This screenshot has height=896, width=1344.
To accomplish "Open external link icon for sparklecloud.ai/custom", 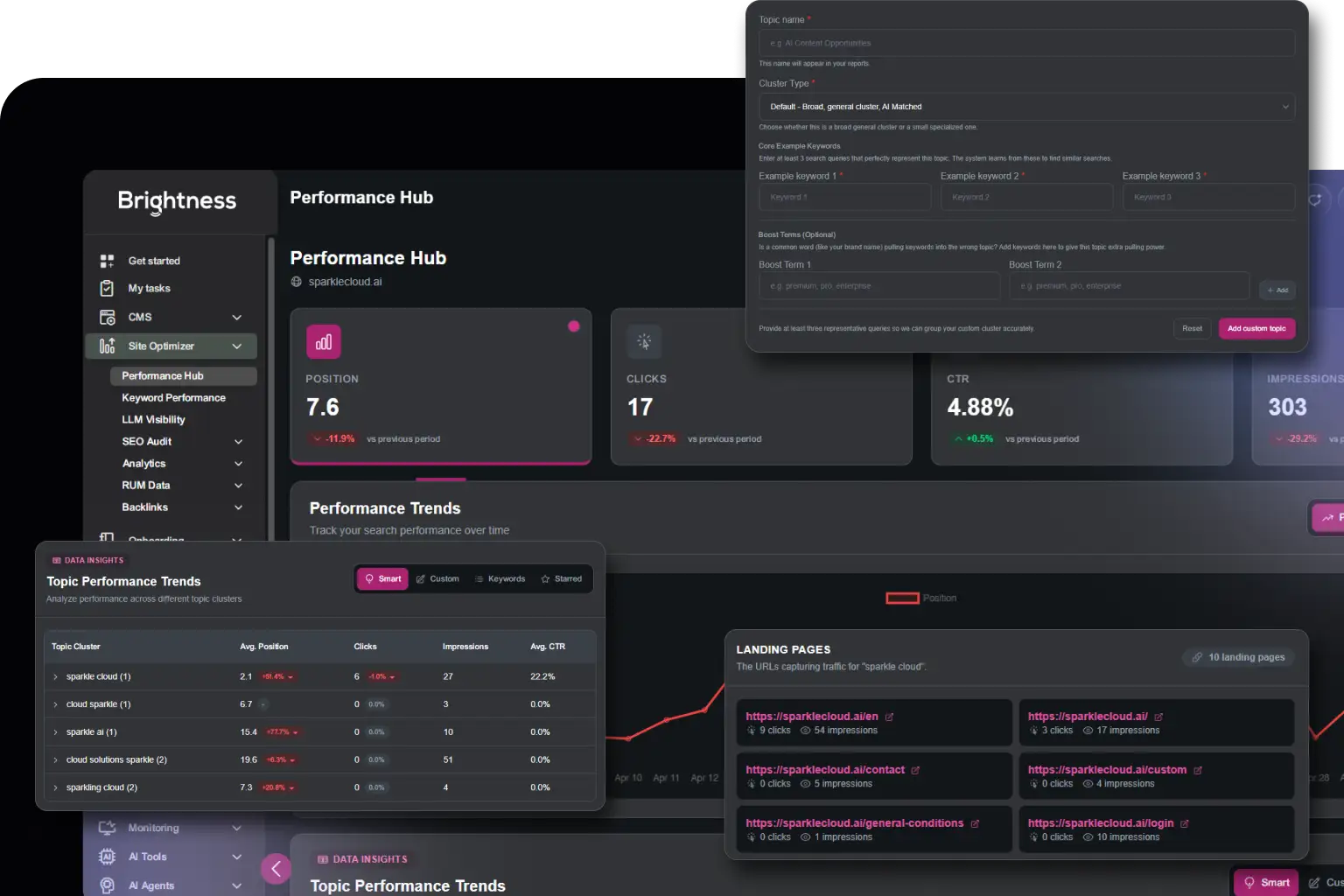I will tap(1198, 770).
